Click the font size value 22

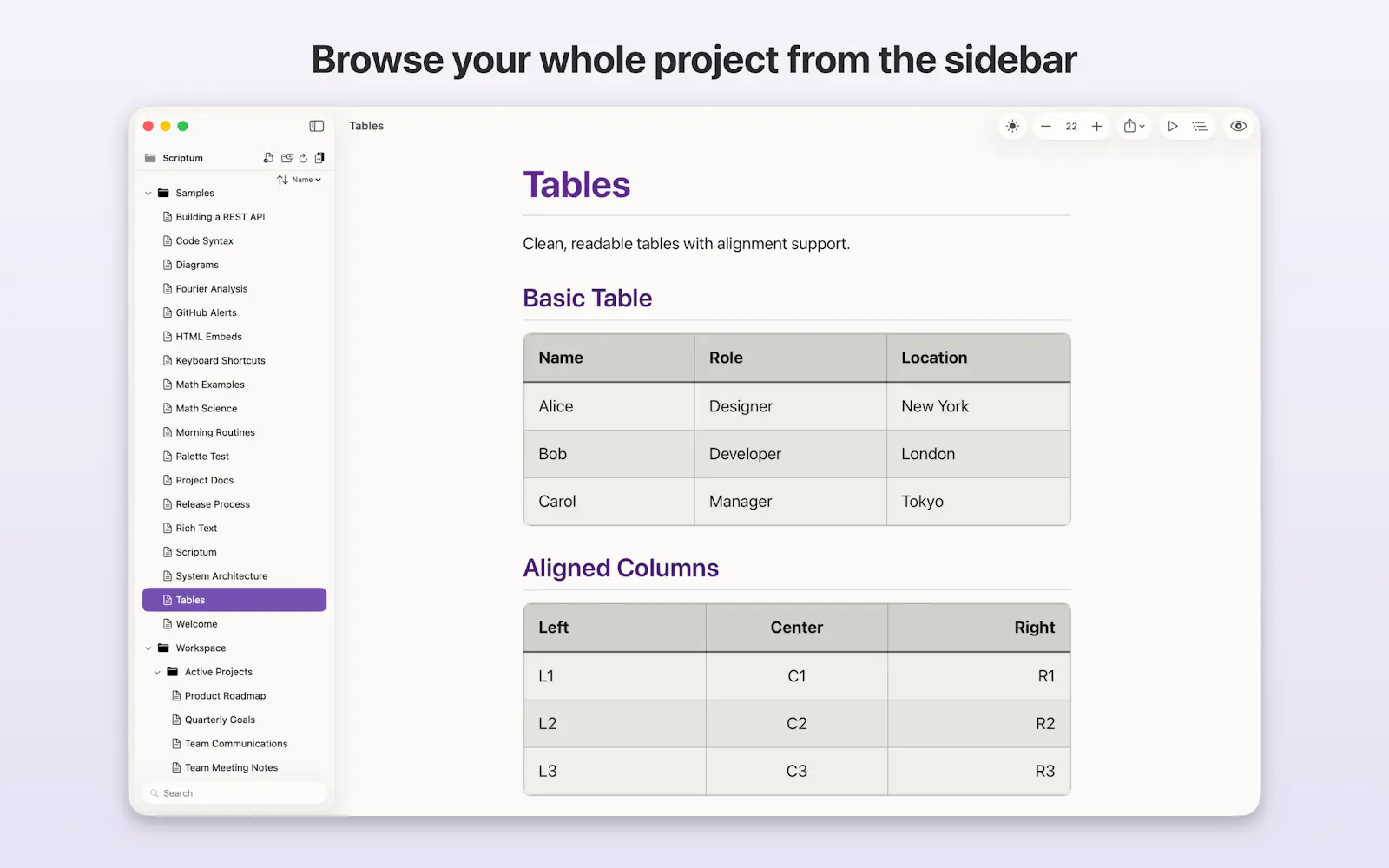point(1071,127)
